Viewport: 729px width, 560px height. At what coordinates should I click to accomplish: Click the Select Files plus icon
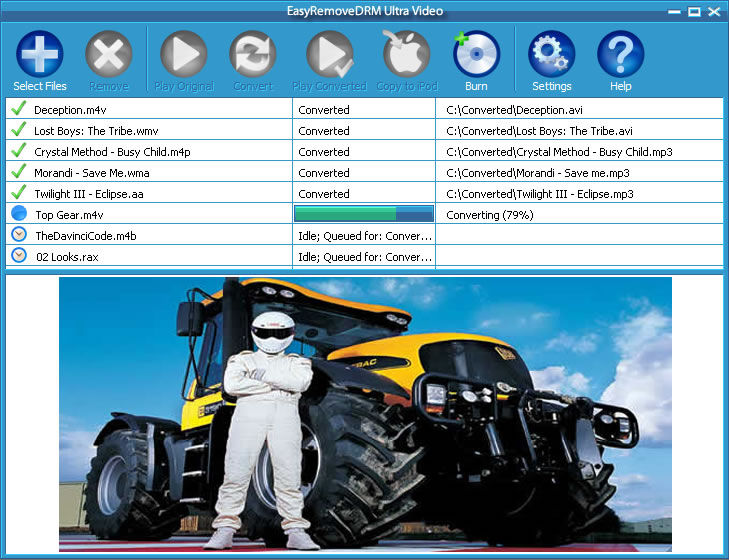coord(40,54)
